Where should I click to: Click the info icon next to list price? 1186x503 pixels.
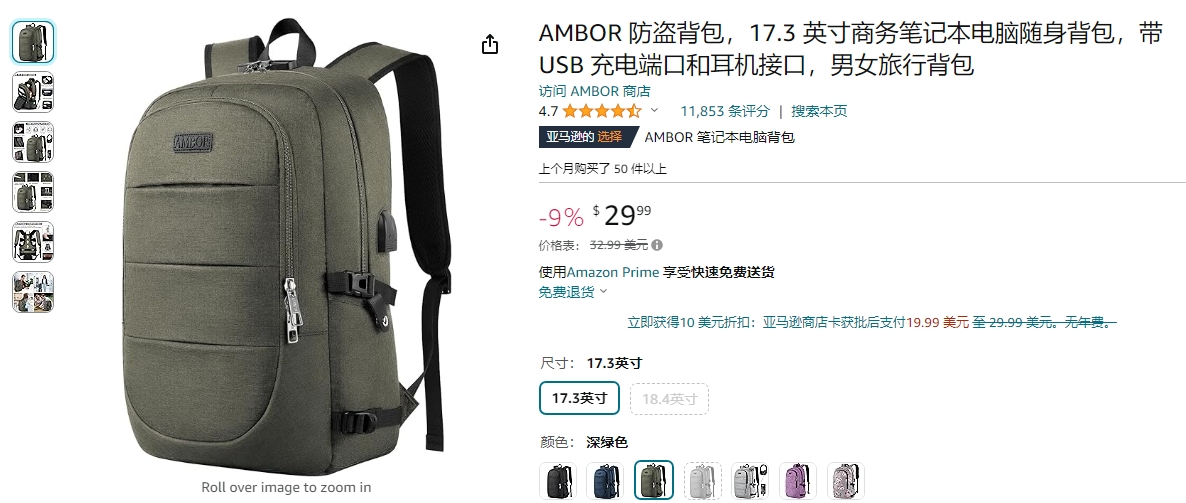tap(657, 245)
